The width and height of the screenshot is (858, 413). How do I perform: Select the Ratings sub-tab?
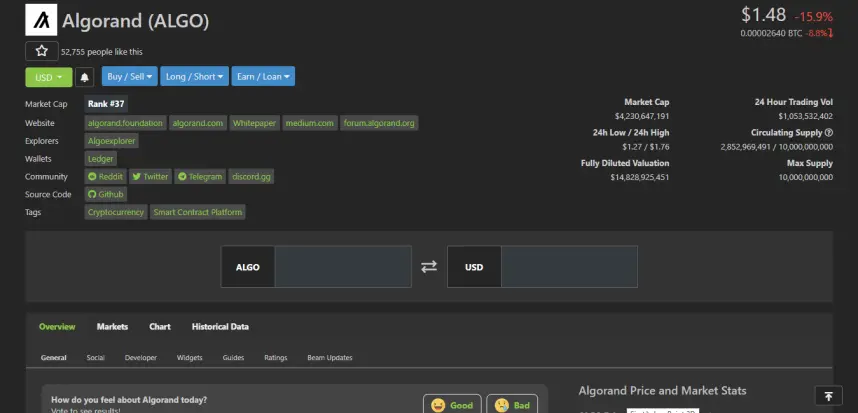coord(276,358)
